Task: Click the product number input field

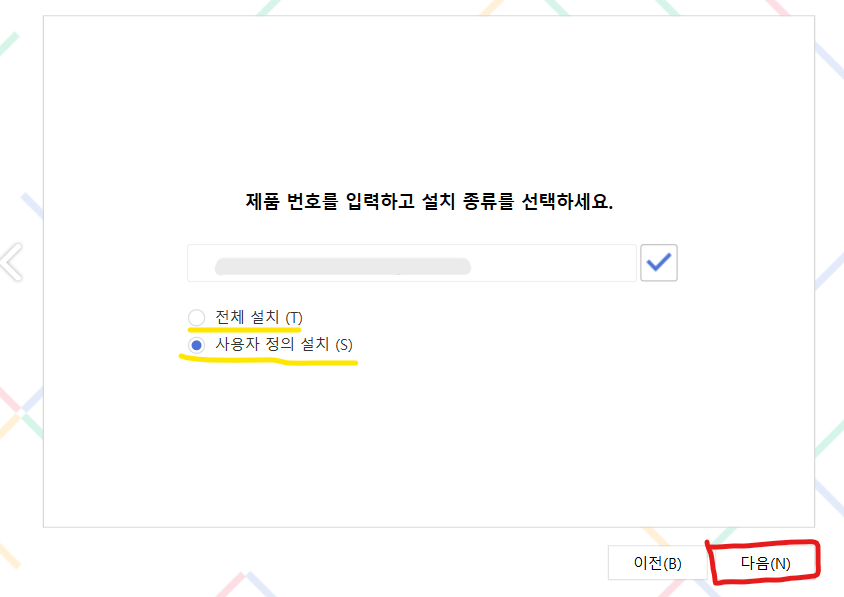Action: tap(412, 262)
